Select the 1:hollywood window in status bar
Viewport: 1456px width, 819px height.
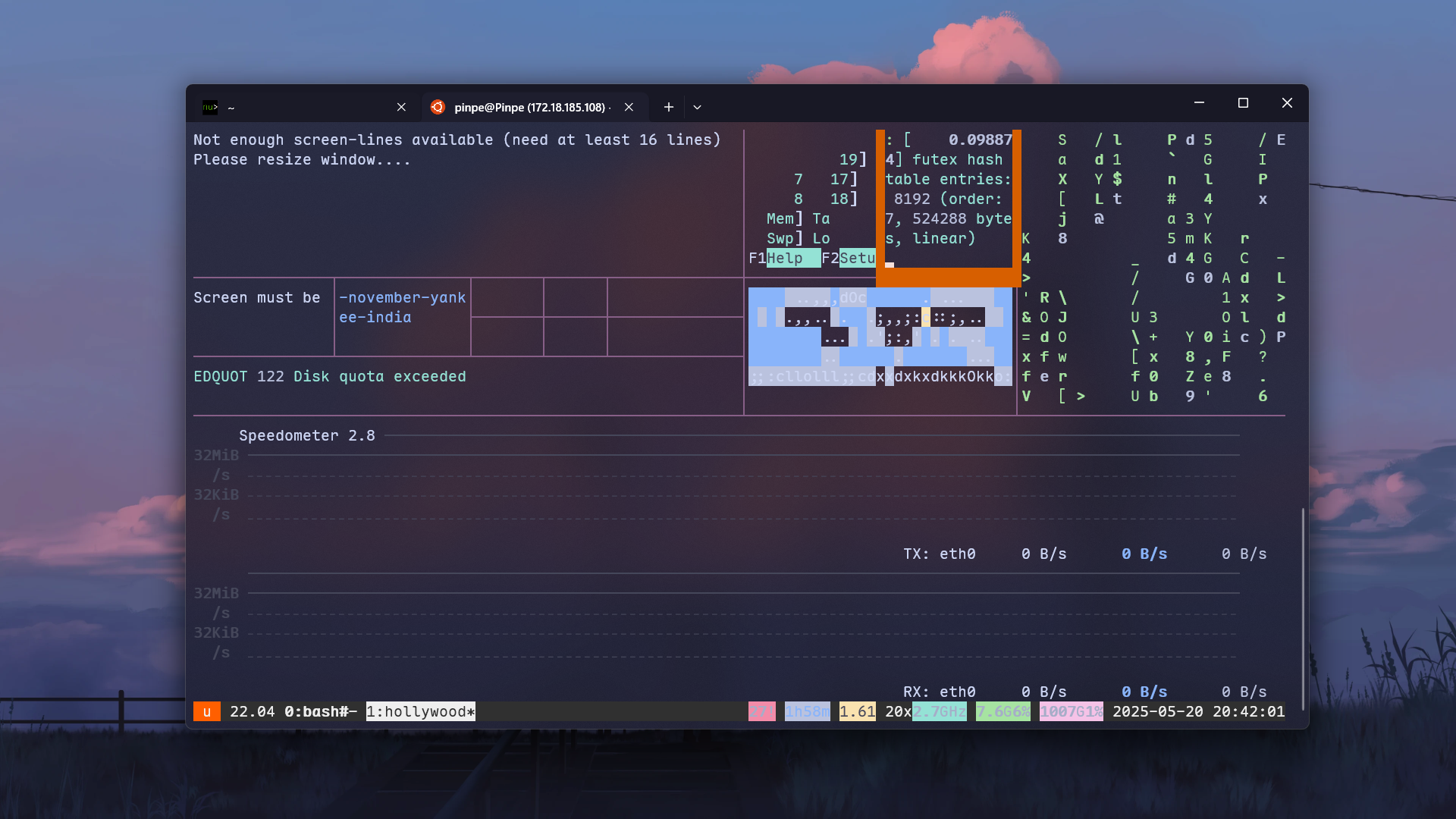tap(420, 711)
